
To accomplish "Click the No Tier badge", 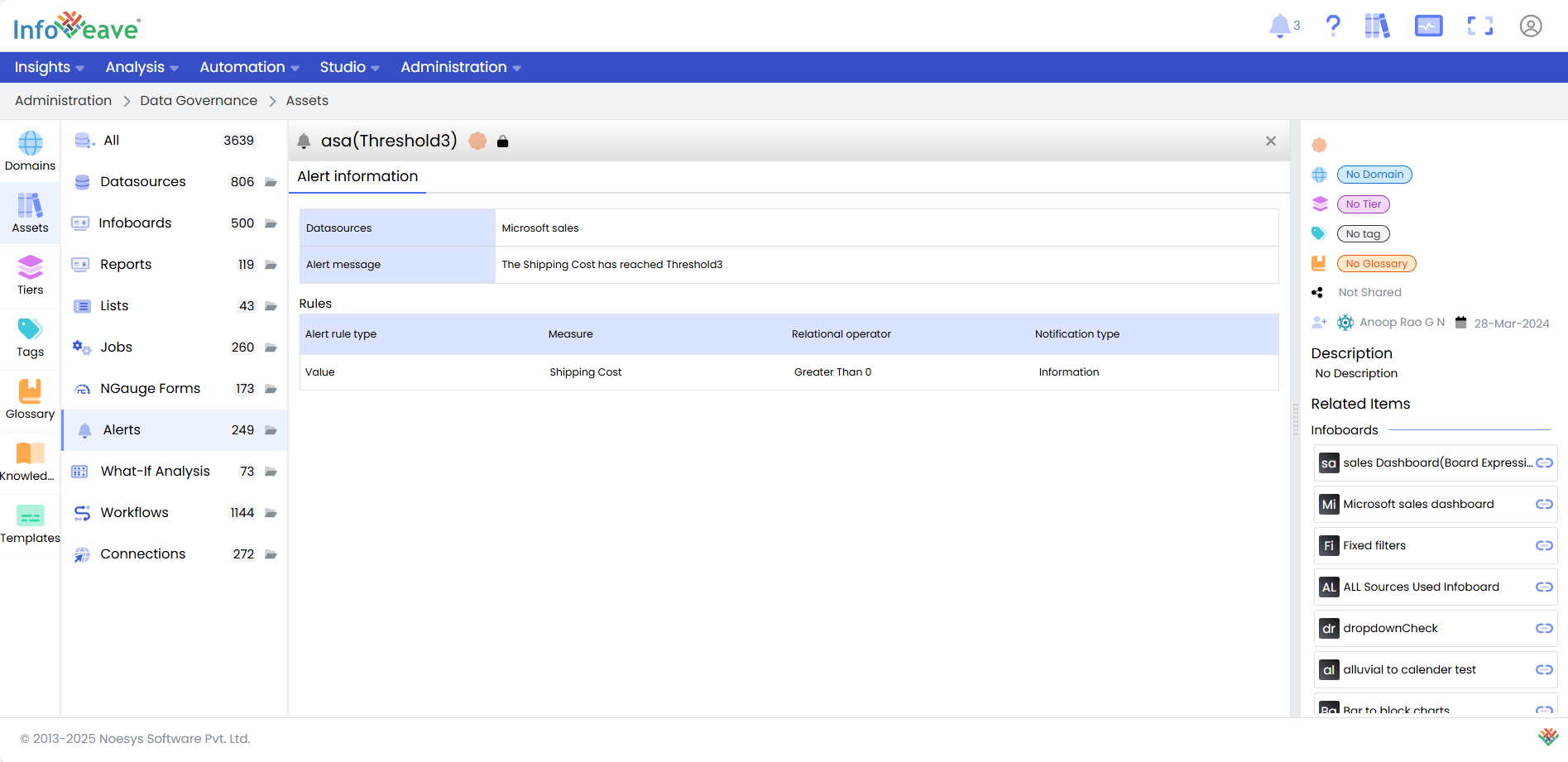I will coord(1363,204).
